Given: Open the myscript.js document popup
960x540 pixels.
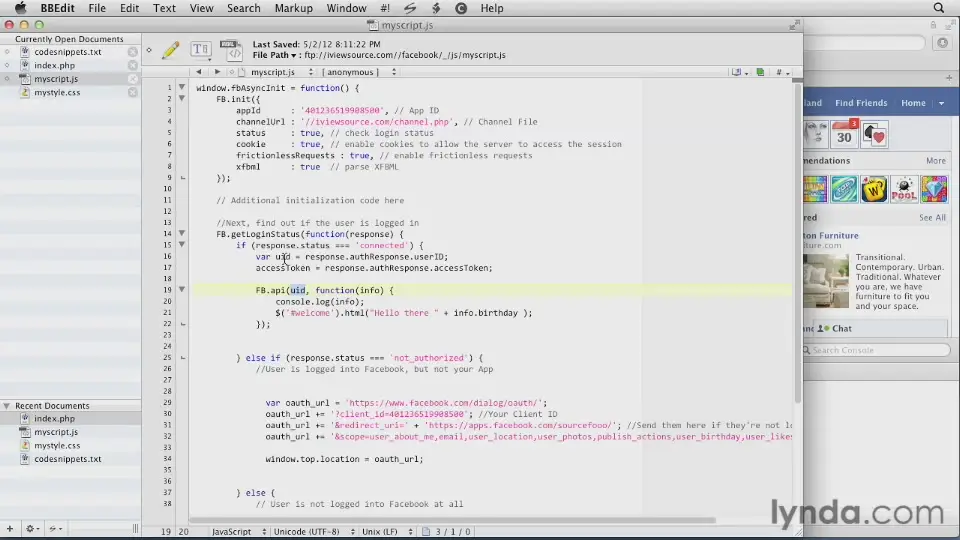Looking at the screenshot, I should coord(282,72).
